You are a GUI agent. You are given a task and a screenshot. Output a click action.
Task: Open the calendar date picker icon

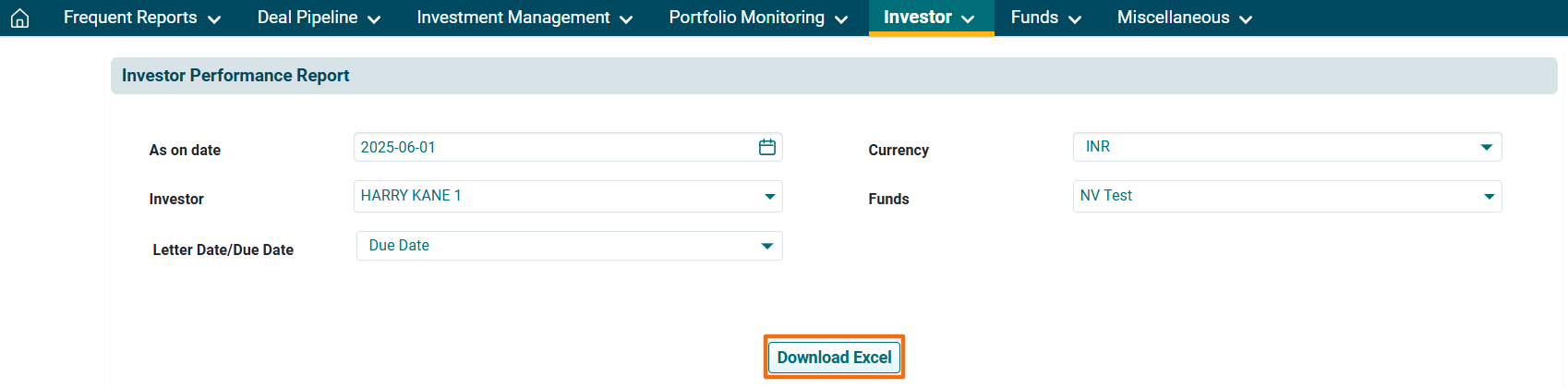766,147
